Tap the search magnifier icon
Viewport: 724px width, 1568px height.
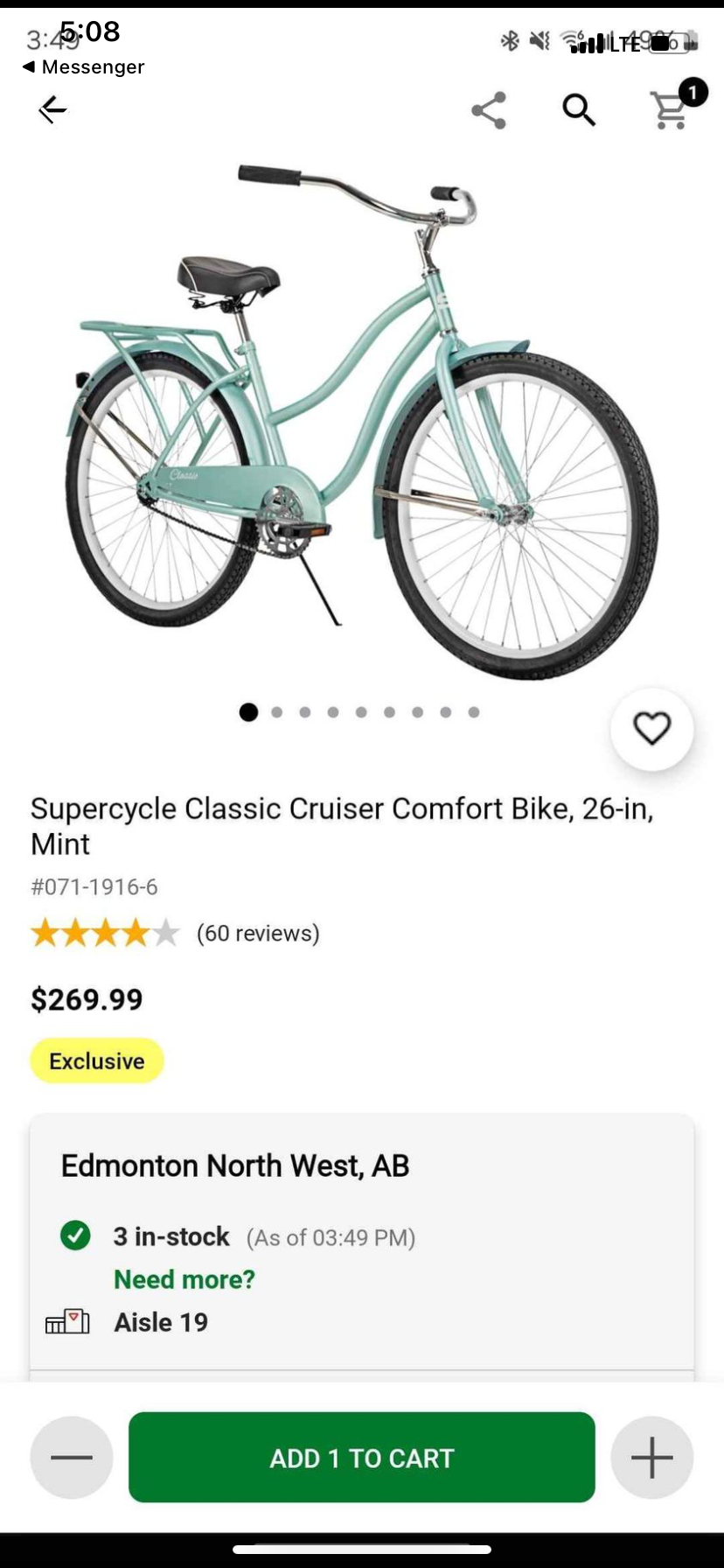(x=578, y=110)
